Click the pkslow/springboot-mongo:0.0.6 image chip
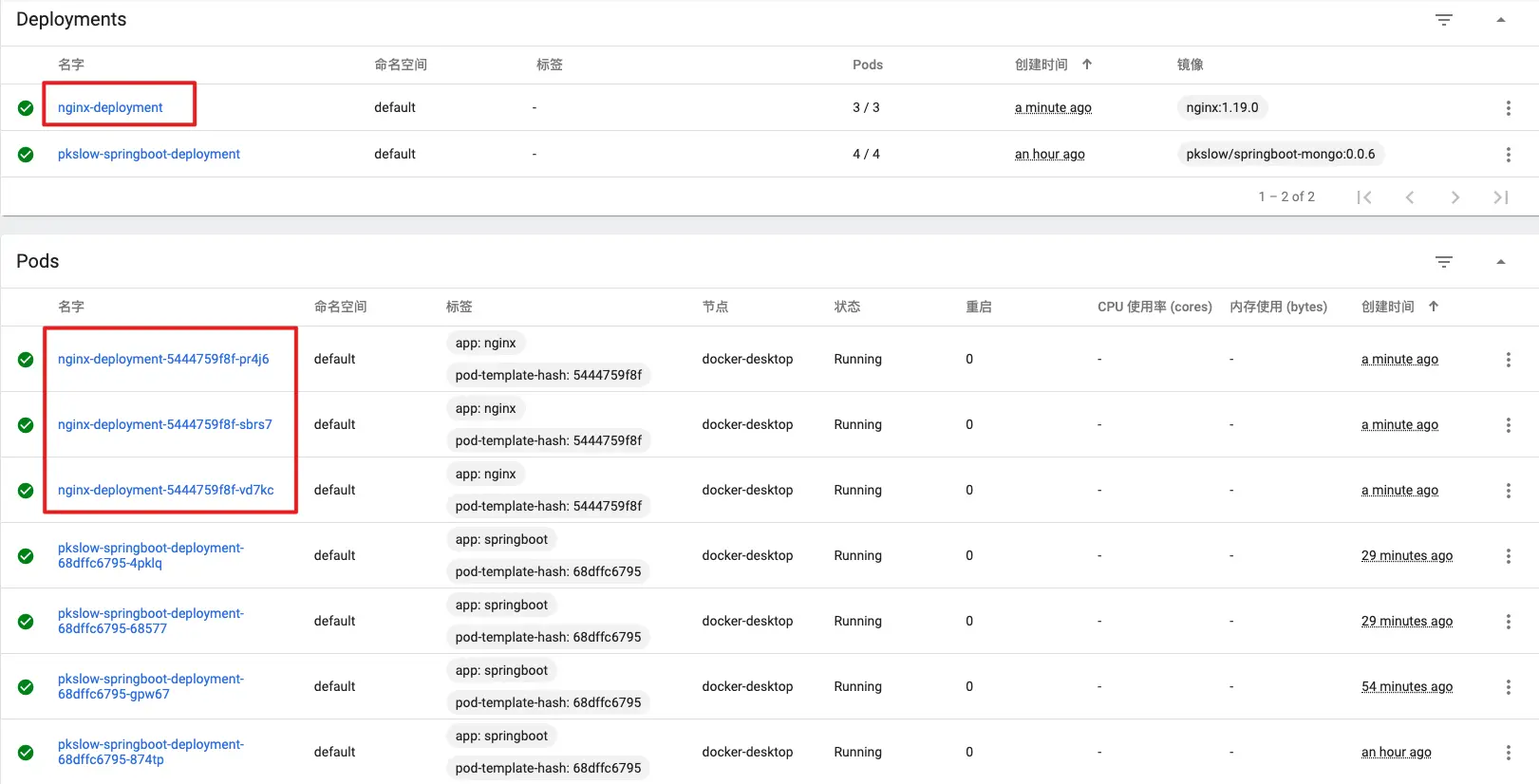Viewport: 1539px width, 784px height. 1280,154
